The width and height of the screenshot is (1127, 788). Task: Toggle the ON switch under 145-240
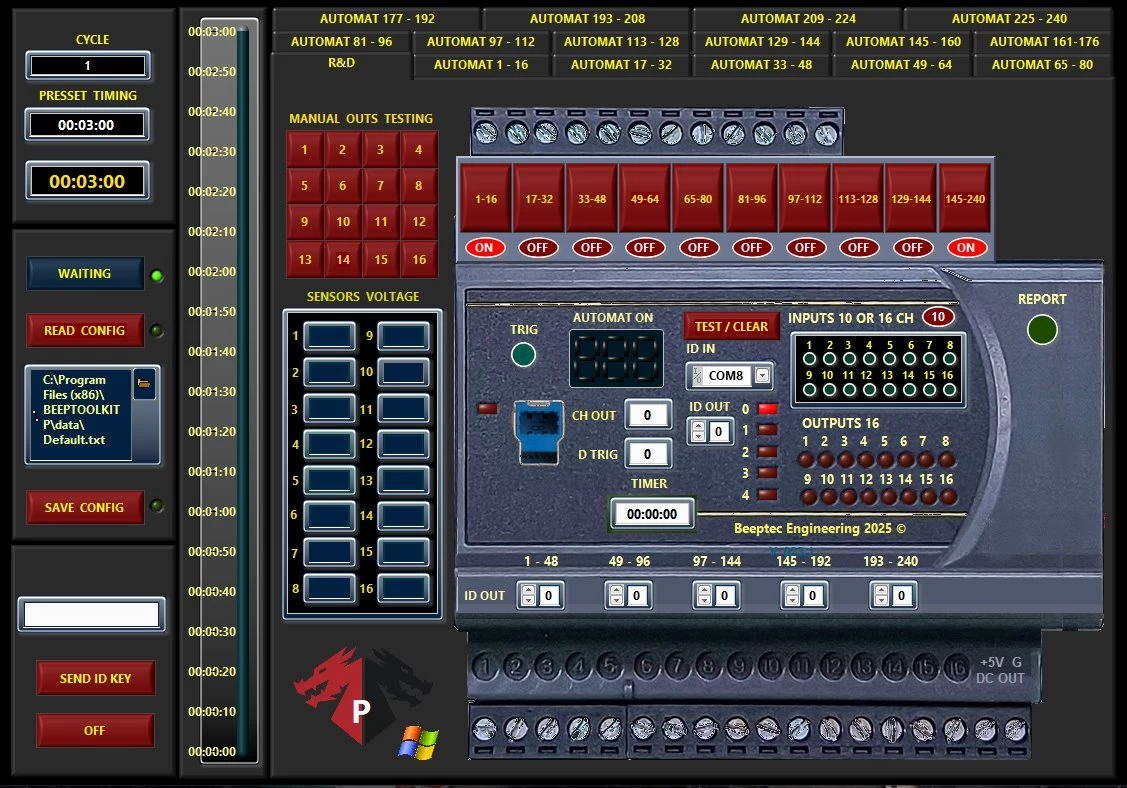click(965, 247)
